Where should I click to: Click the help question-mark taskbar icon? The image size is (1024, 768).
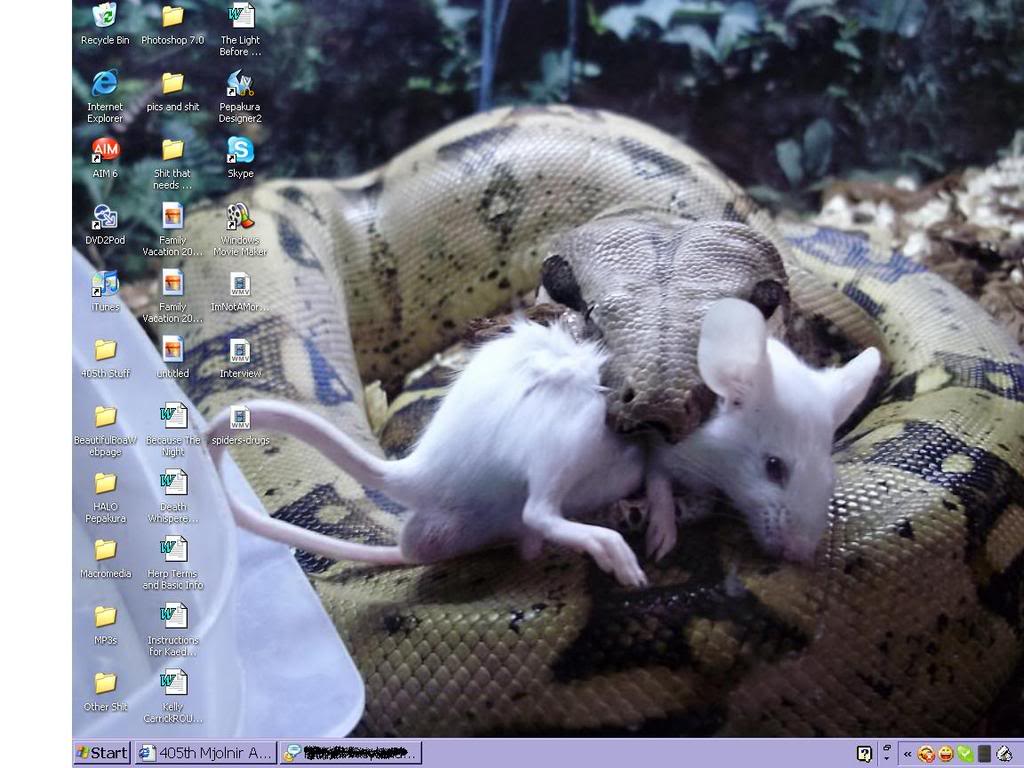pos(864,754)
